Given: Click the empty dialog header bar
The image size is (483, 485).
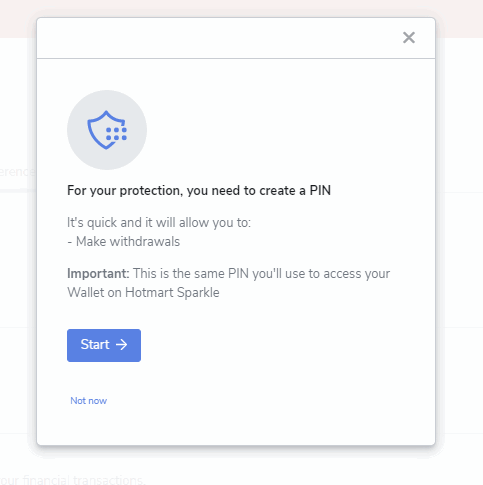Looking at the screenshot, I should tap(217, 38).
